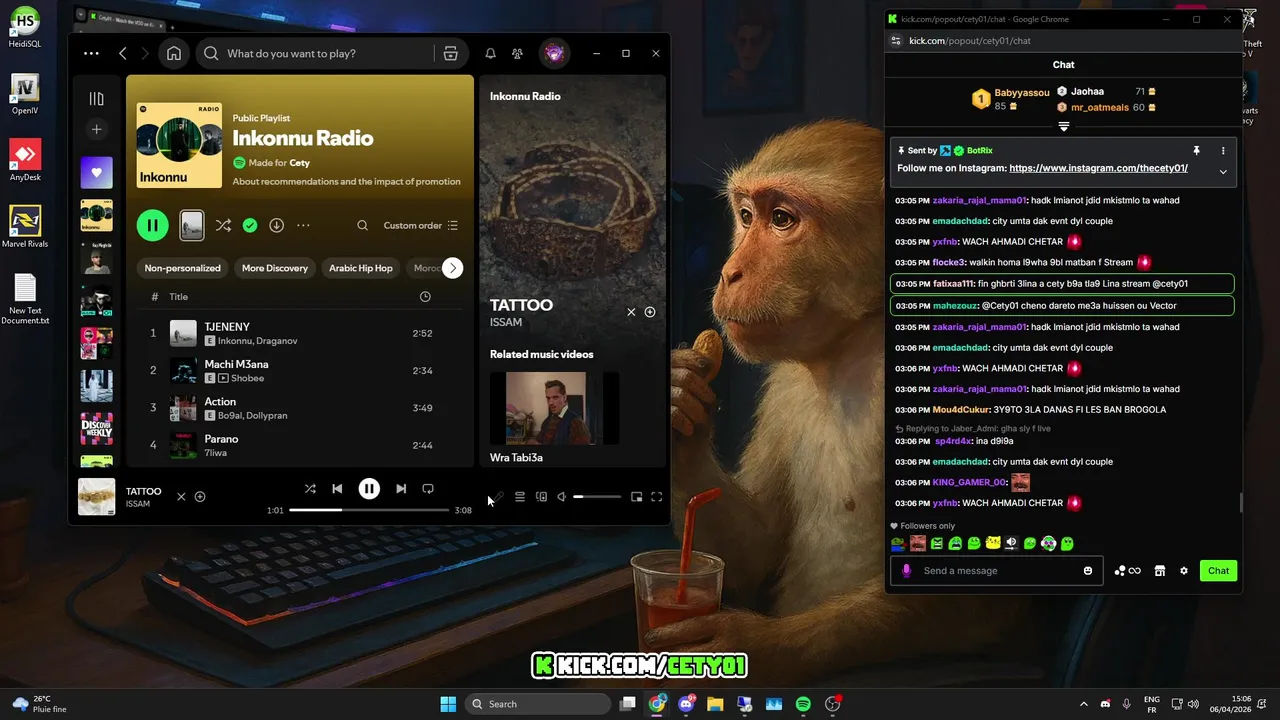Add TATTOO to playlist in side panel

point(650,312)
